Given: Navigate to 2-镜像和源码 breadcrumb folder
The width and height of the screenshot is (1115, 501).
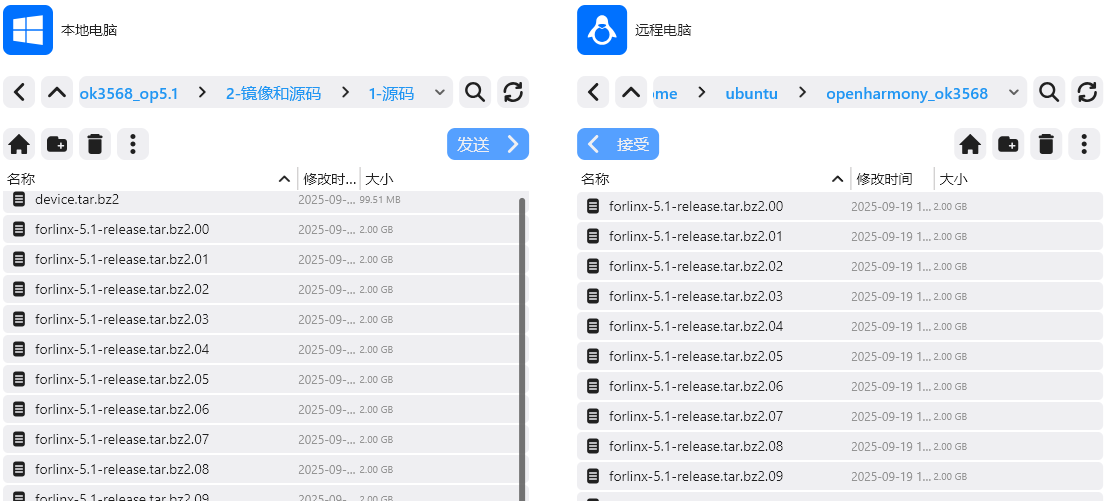Looking at the screenshot, I should click(x=273, y=93).
